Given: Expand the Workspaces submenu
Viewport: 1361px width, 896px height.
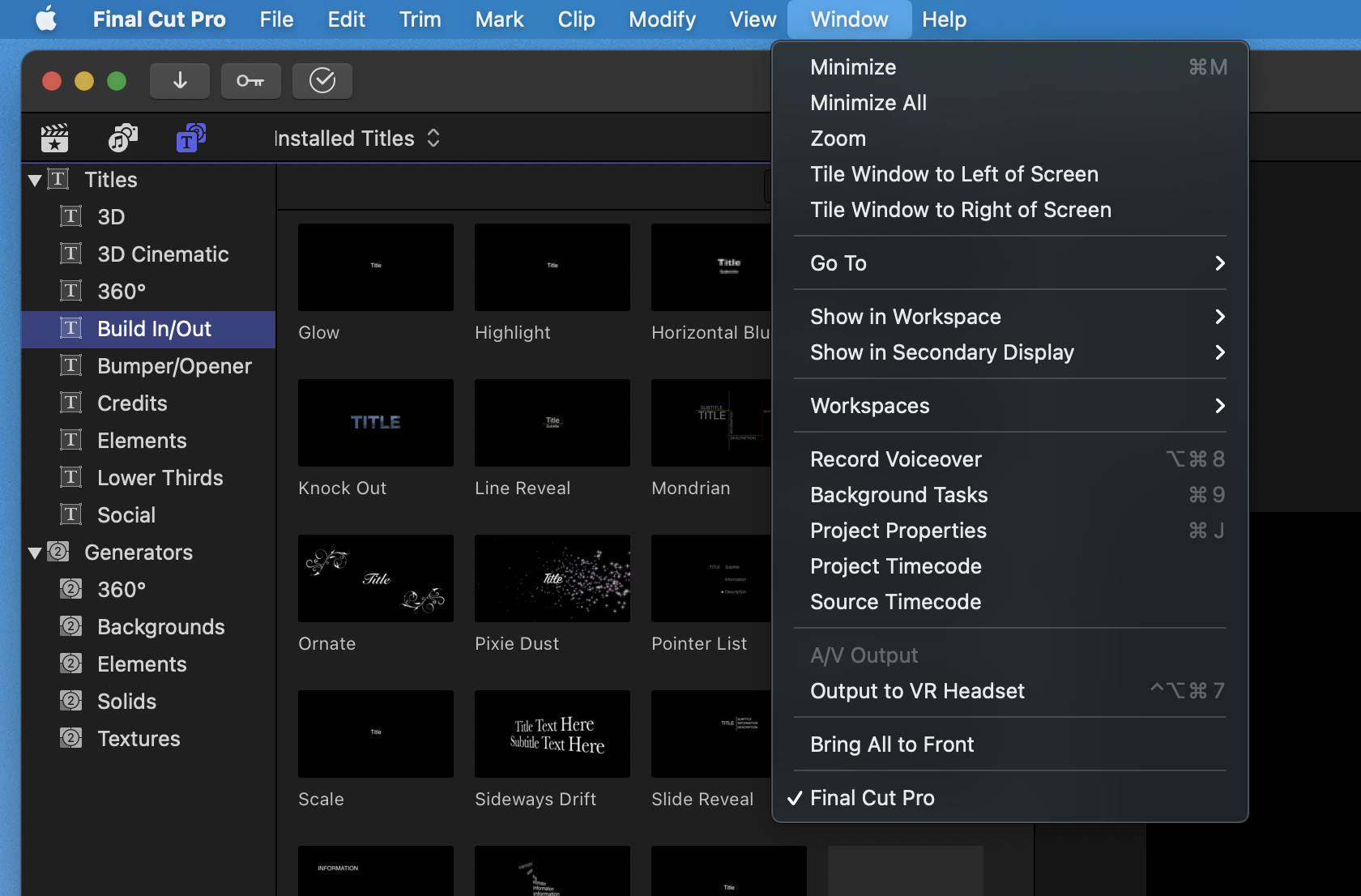Looking at the screenshot, I should (1010, 406).
